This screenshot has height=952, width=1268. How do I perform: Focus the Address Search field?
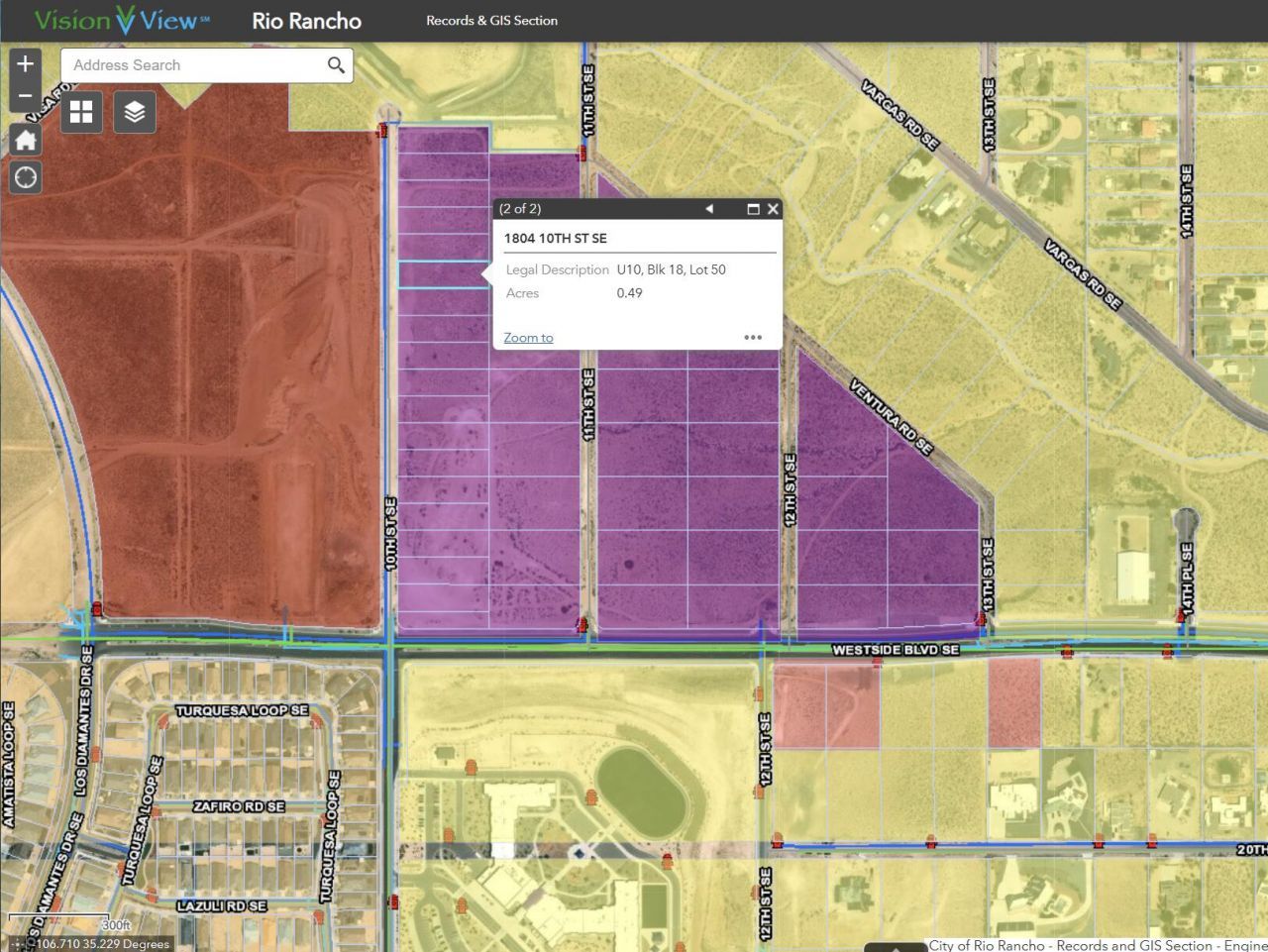(x=193, y=65)
